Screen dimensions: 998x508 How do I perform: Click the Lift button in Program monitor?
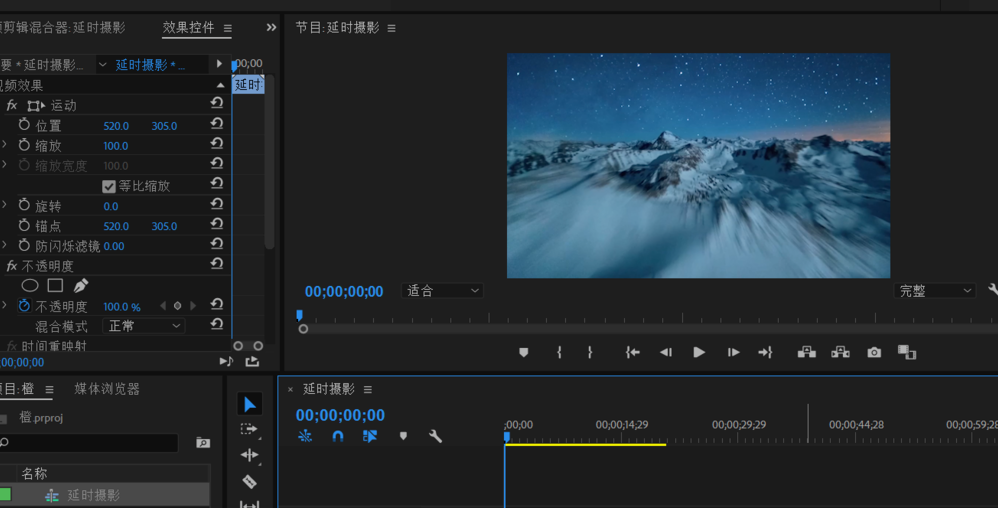point(807,353)
